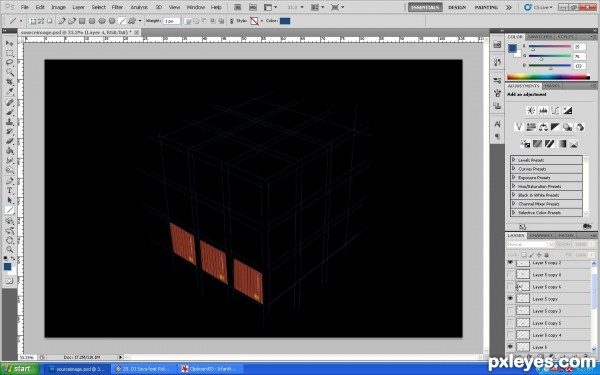Click the red R channel slider
The image size is (600, 375).
click(x=550, y=47)
